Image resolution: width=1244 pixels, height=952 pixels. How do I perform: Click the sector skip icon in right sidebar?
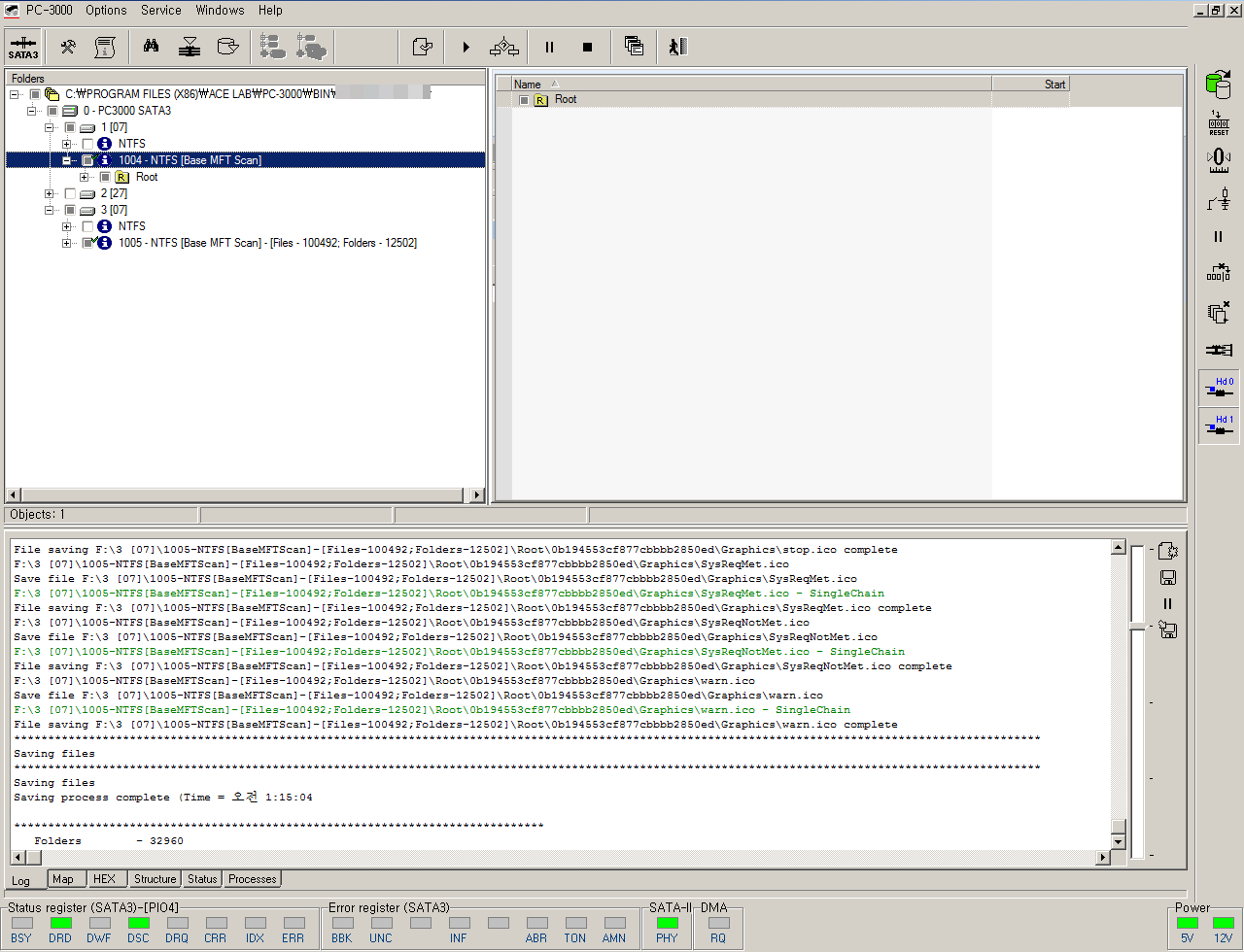1219,273
